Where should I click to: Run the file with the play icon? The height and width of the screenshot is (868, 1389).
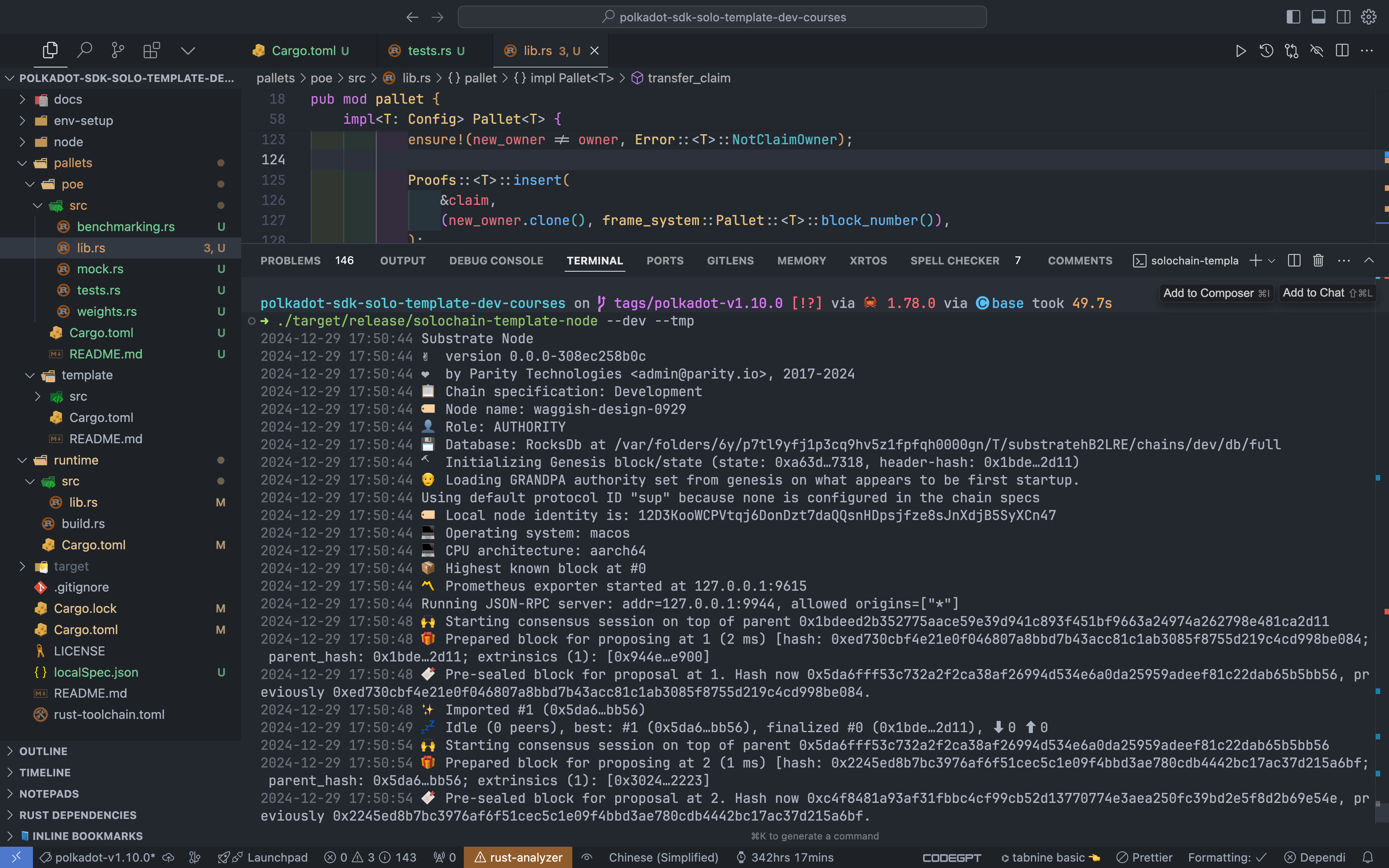1240,51
